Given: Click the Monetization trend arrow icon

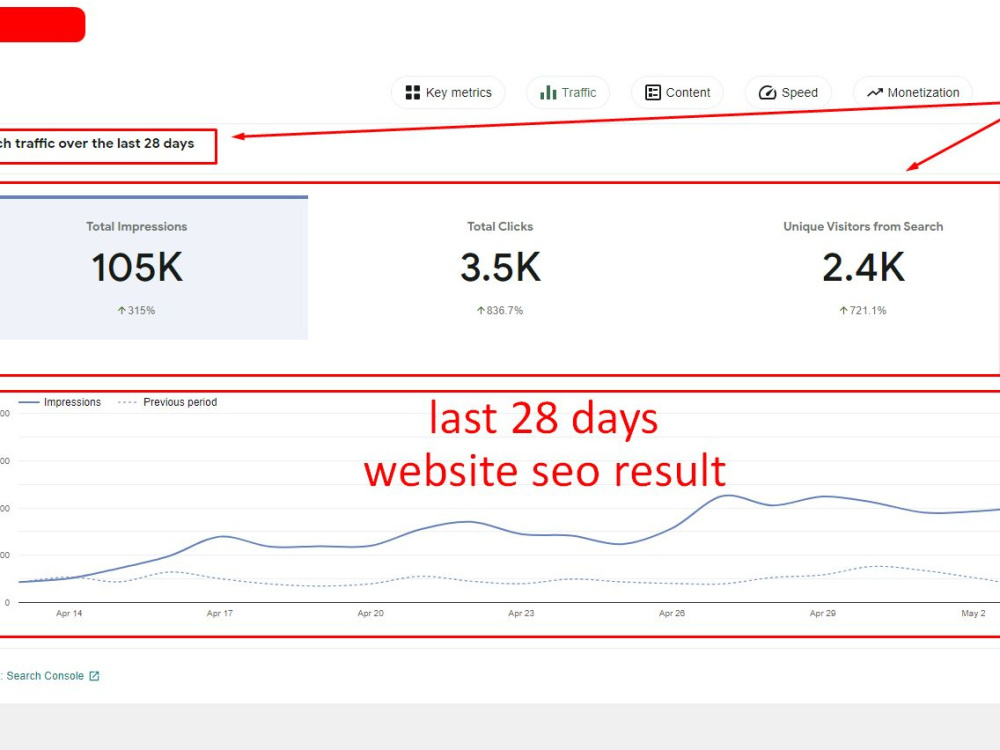Looking at the screenshot, I should 874,92.
